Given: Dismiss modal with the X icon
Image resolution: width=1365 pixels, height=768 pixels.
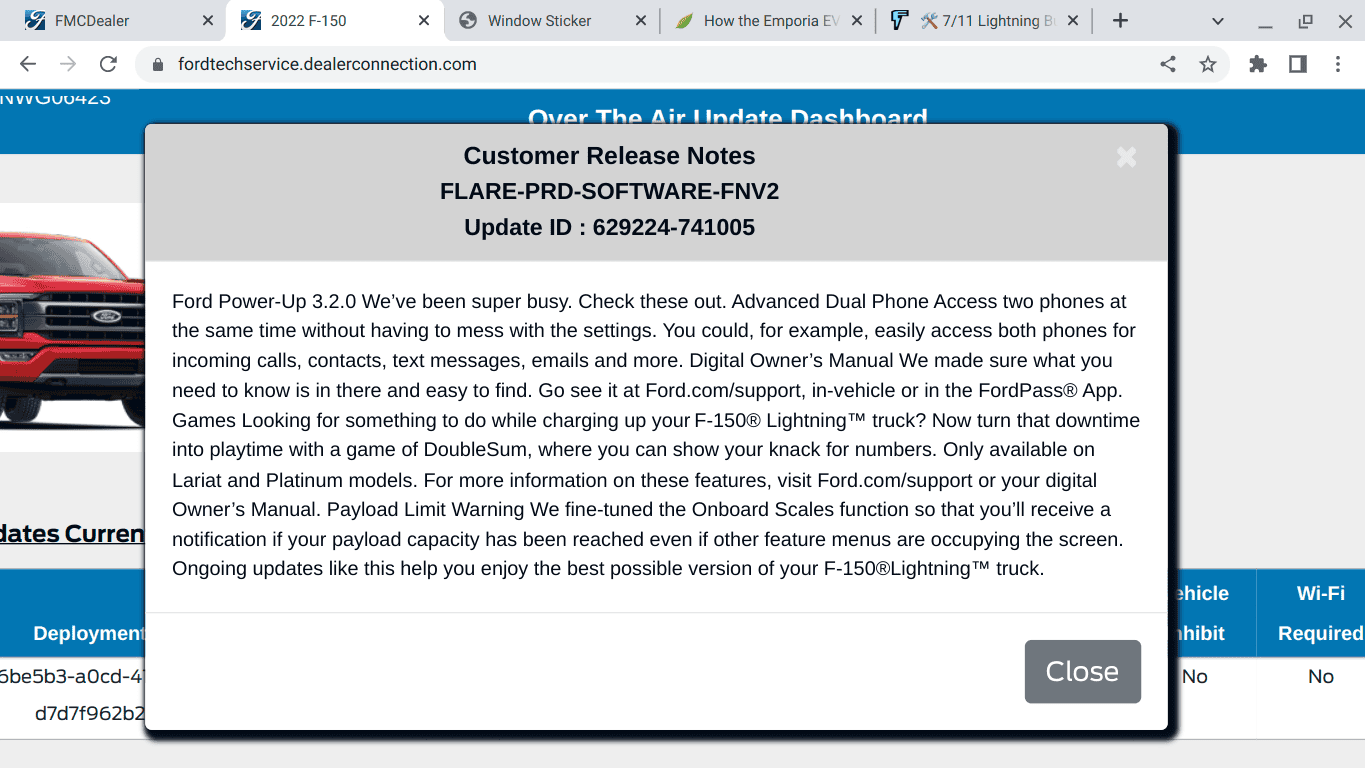Looking at the screenshot, I should click(x=1126, y=157).
